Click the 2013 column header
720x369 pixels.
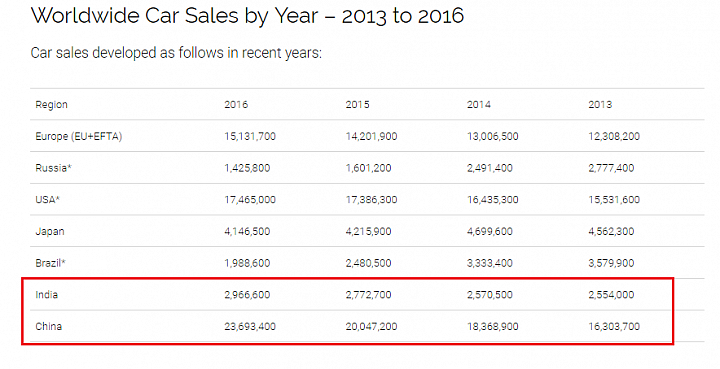(600, 105)
